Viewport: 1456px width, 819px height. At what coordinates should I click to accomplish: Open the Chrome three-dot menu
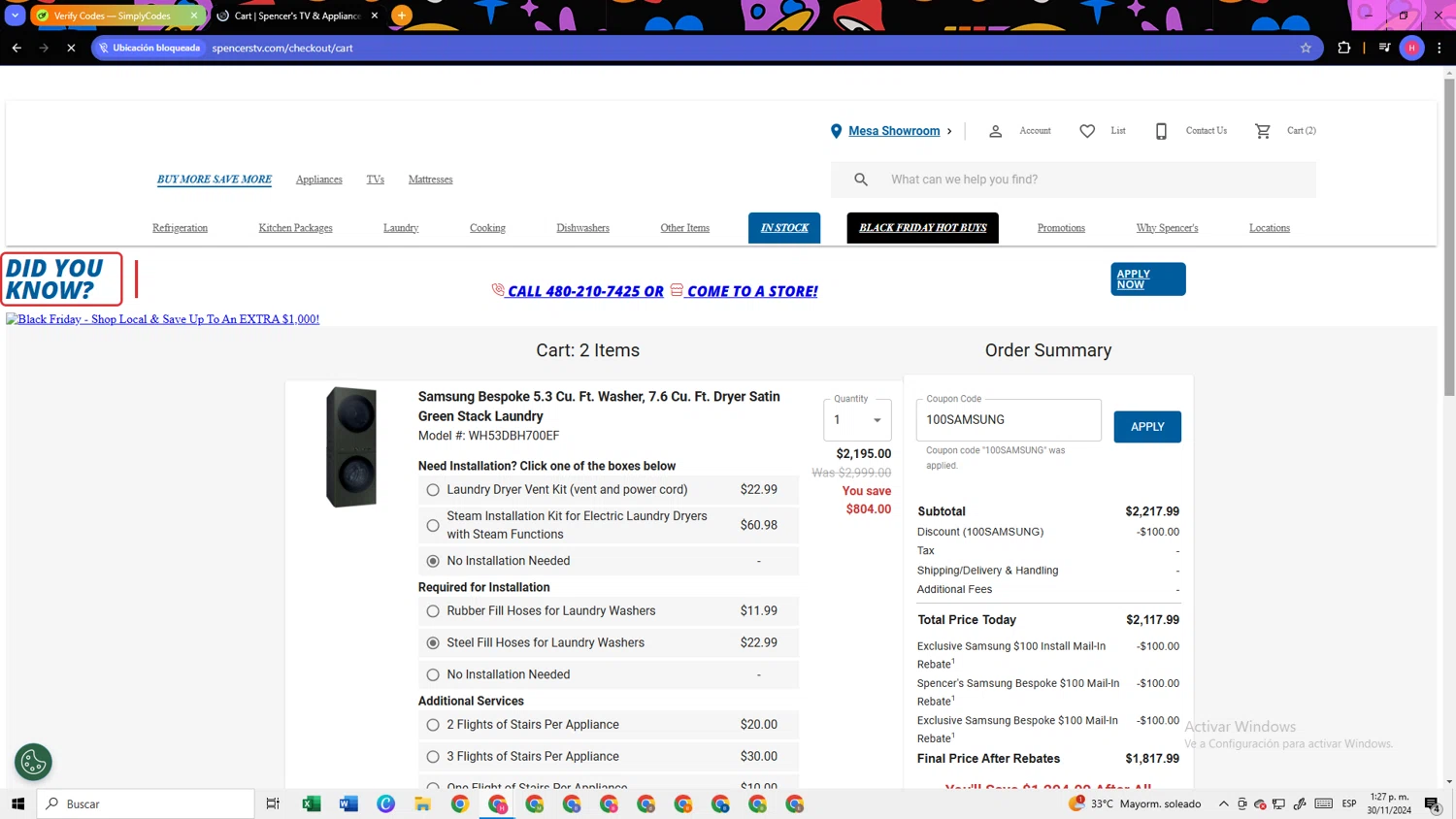pyautogui.click(x=1439, y=48)
